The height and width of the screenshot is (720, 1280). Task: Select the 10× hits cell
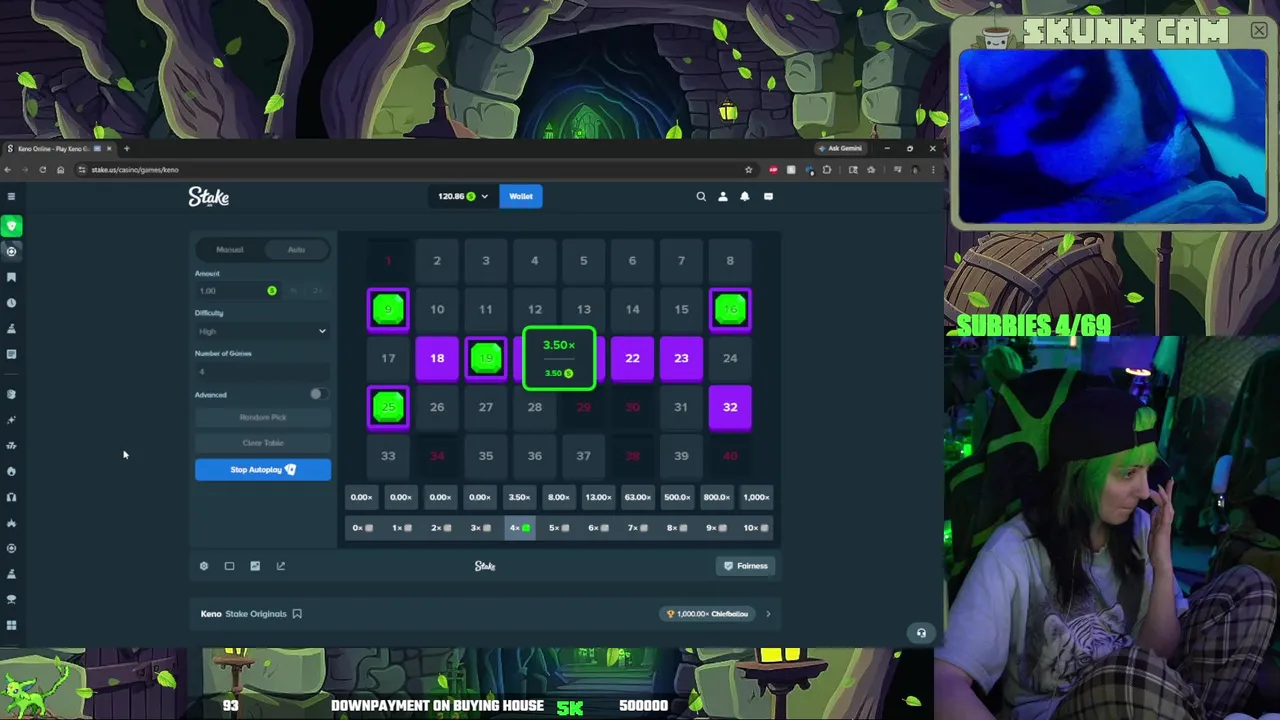756,528
